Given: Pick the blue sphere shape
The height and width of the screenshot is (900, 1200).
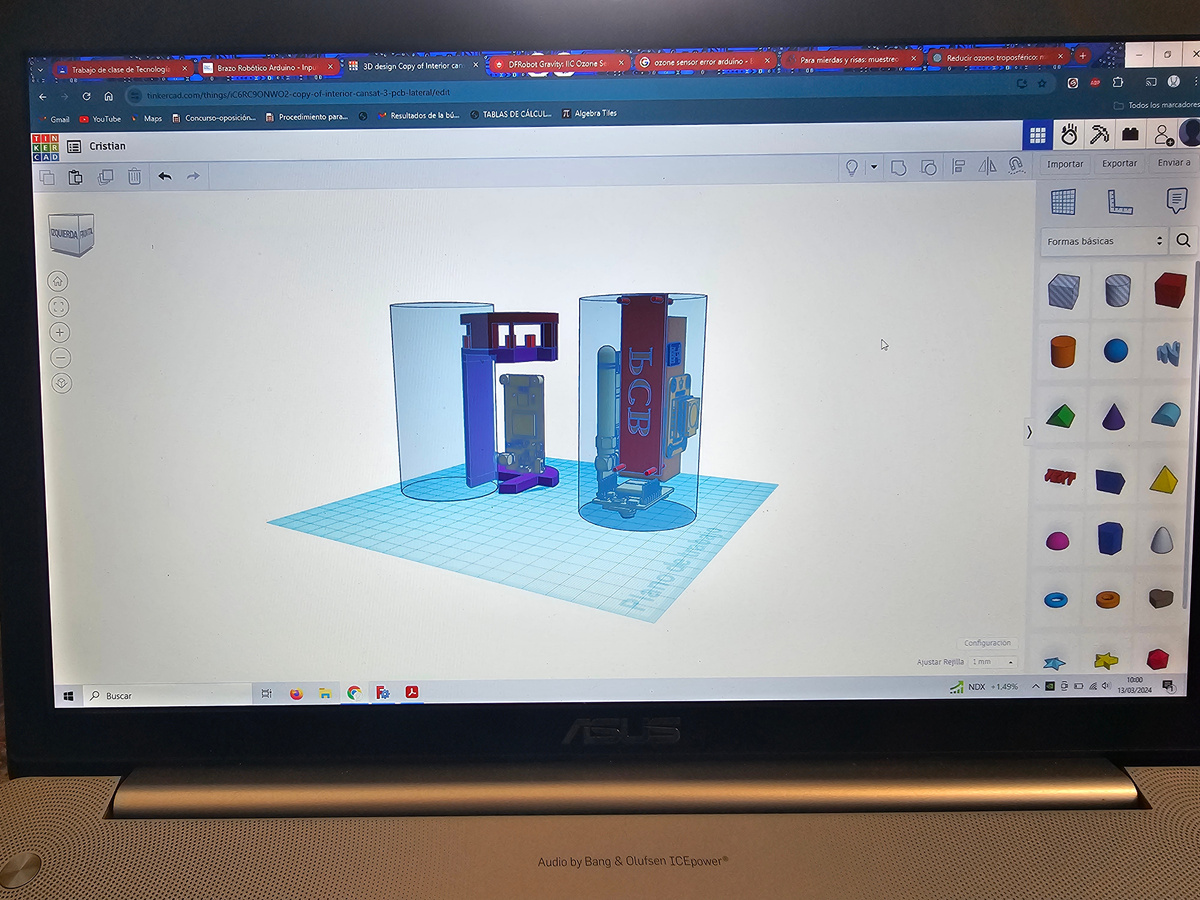Looking at the screenshot, I should point(1116,350).
